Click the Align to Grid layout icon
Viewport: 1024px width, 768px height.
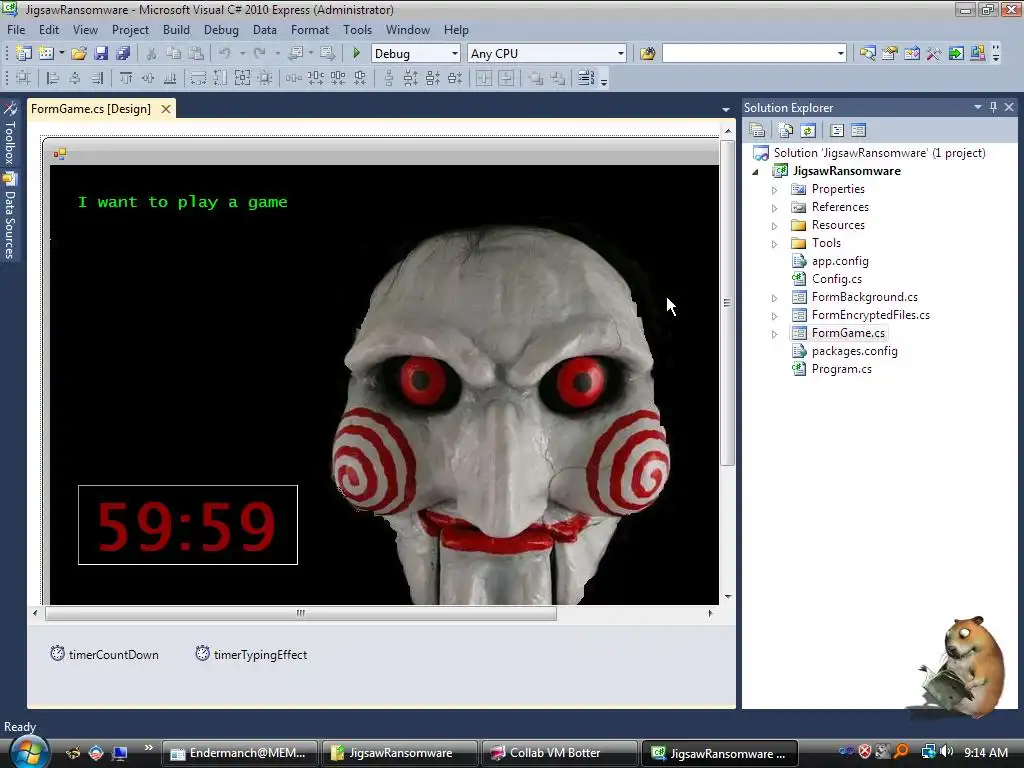[24, 78]
